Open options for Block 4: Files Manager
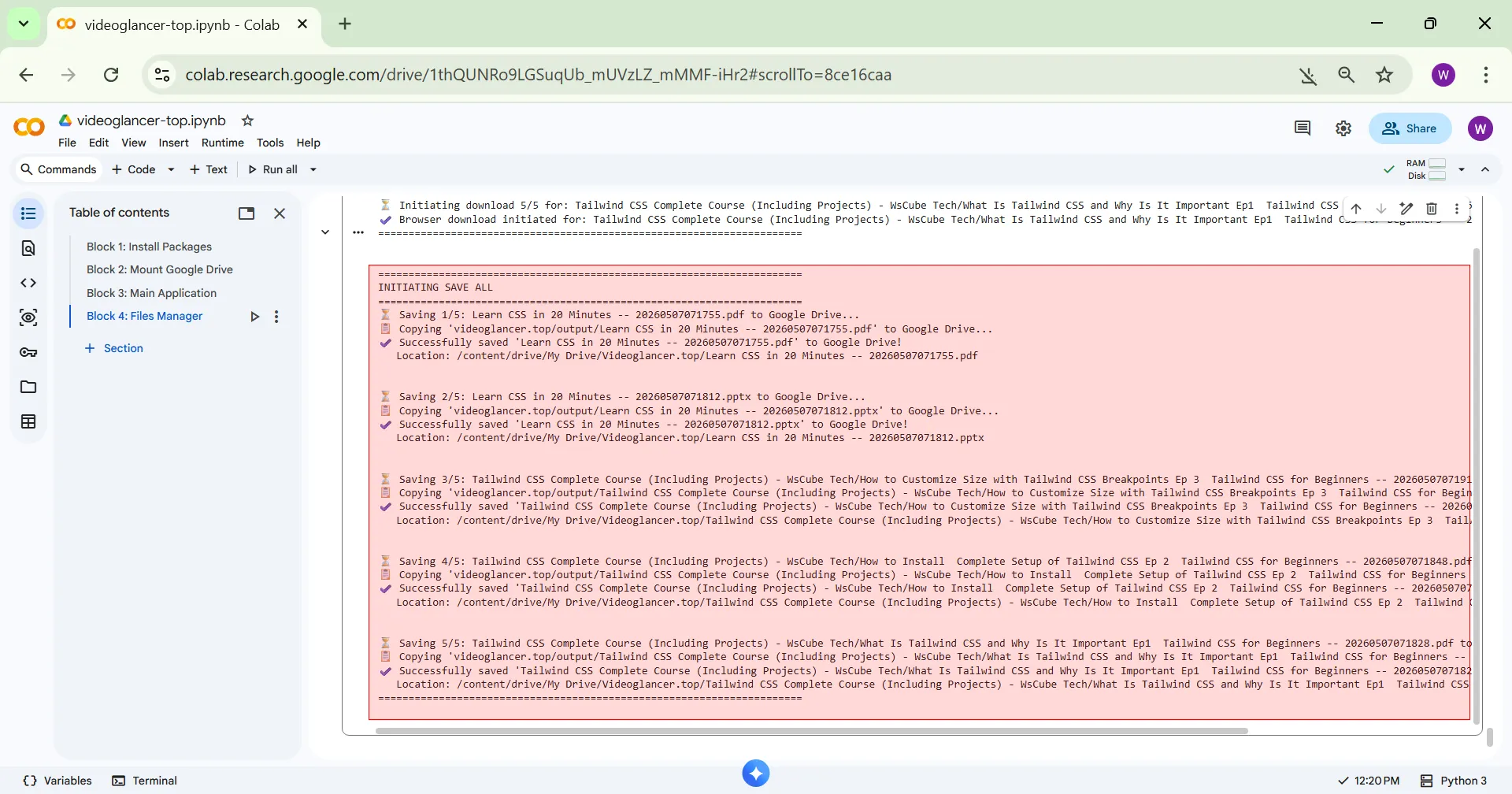The image size is (1512, 794). click(276, 317)
